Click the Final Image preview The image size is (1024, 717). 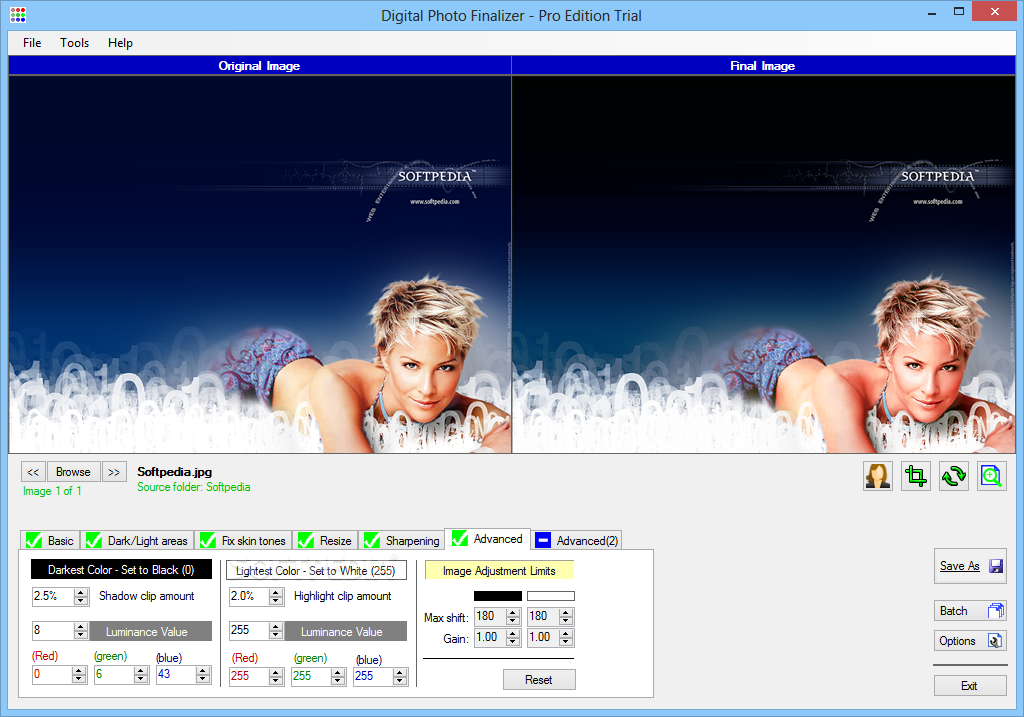tap(763, 264)
